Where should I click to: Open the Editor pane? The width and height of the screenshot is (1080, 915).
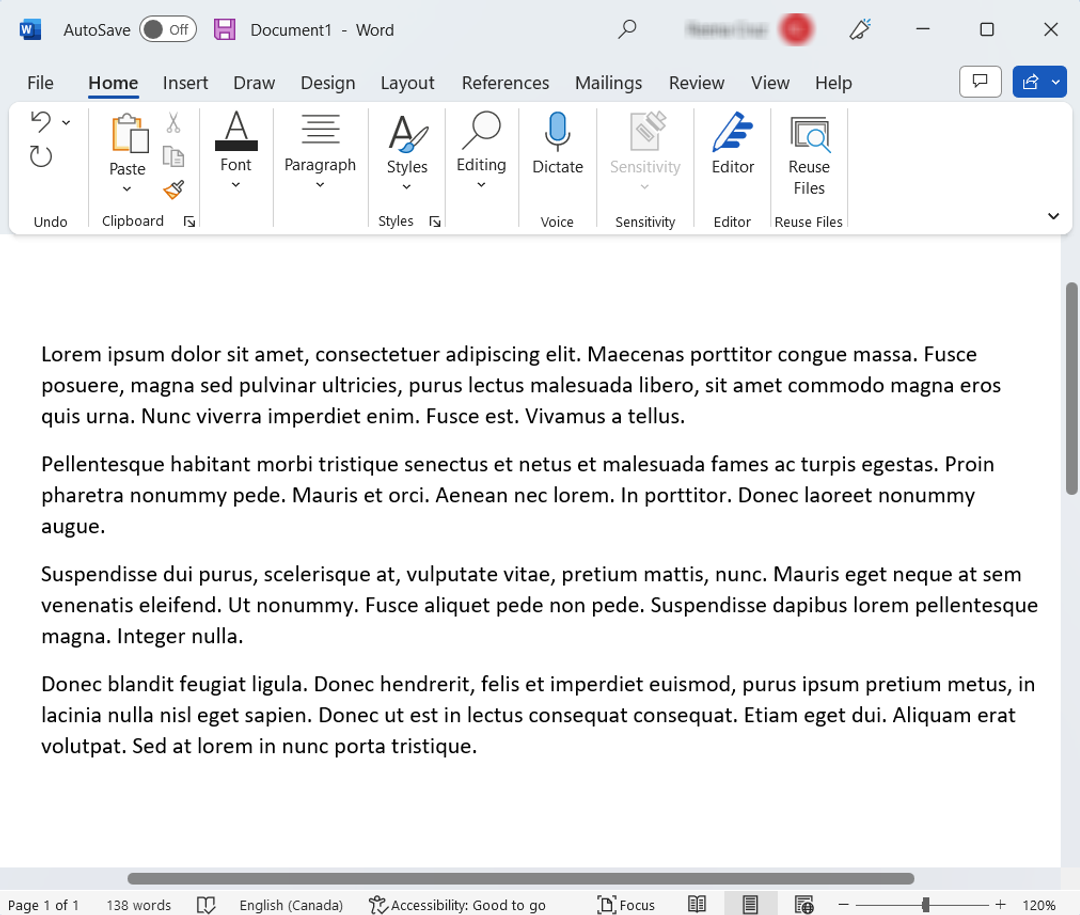tap(731, 150)
